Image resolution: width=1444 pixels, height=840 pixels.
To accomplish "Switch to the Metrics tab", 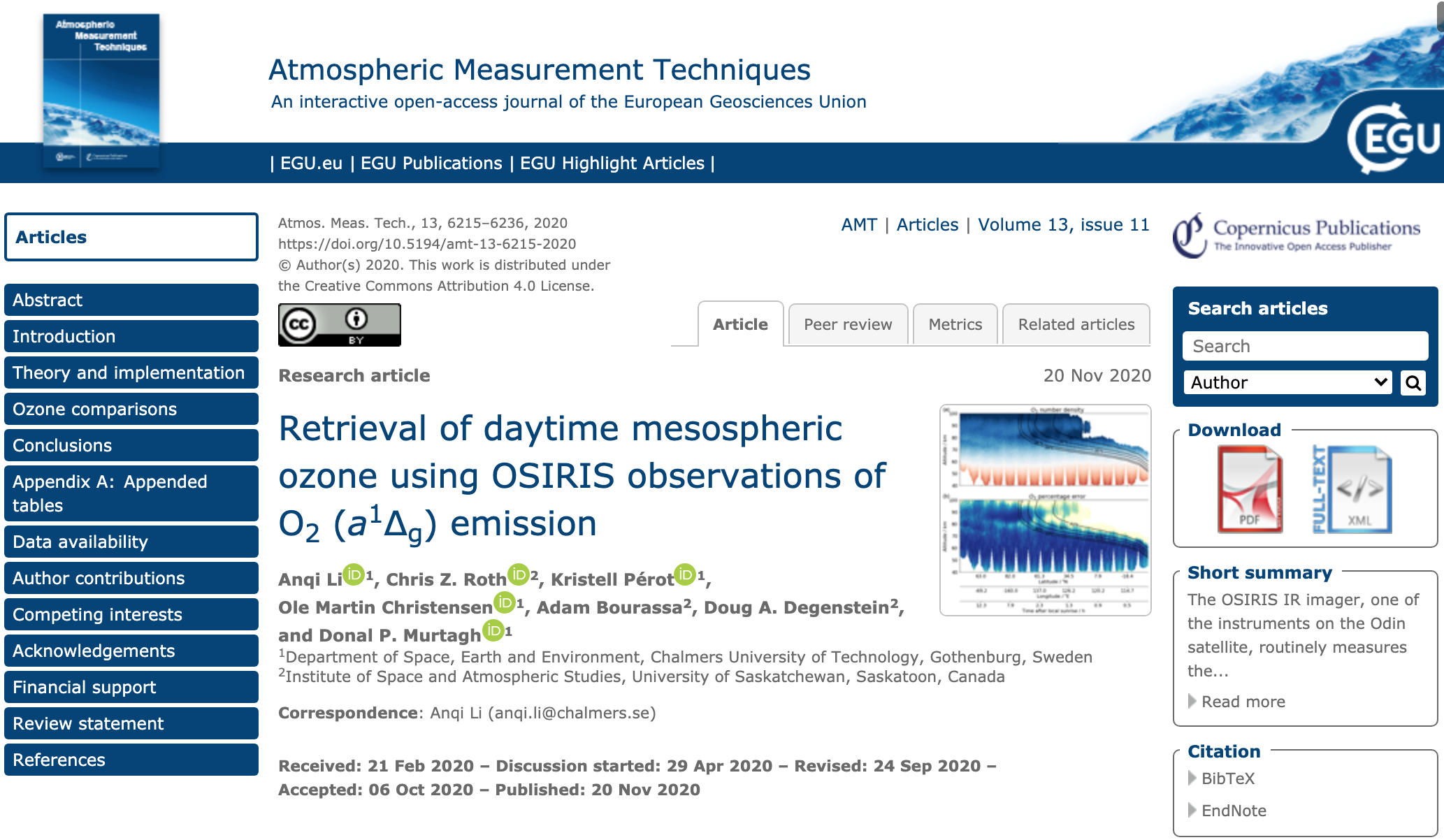I will tap(955, 324).
